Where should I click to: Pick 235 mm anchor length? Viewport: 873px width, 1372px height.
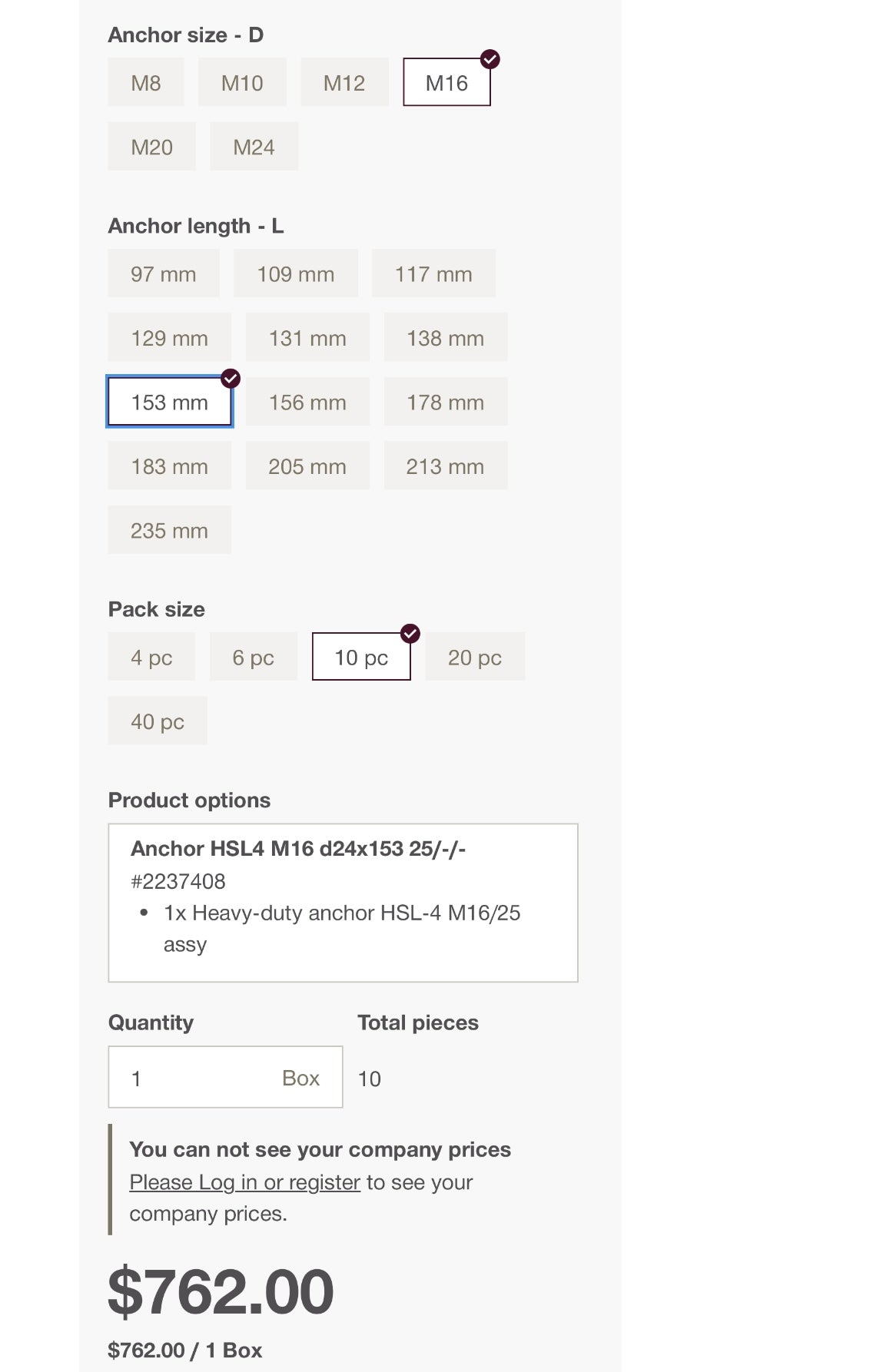(x=169, y=531)
